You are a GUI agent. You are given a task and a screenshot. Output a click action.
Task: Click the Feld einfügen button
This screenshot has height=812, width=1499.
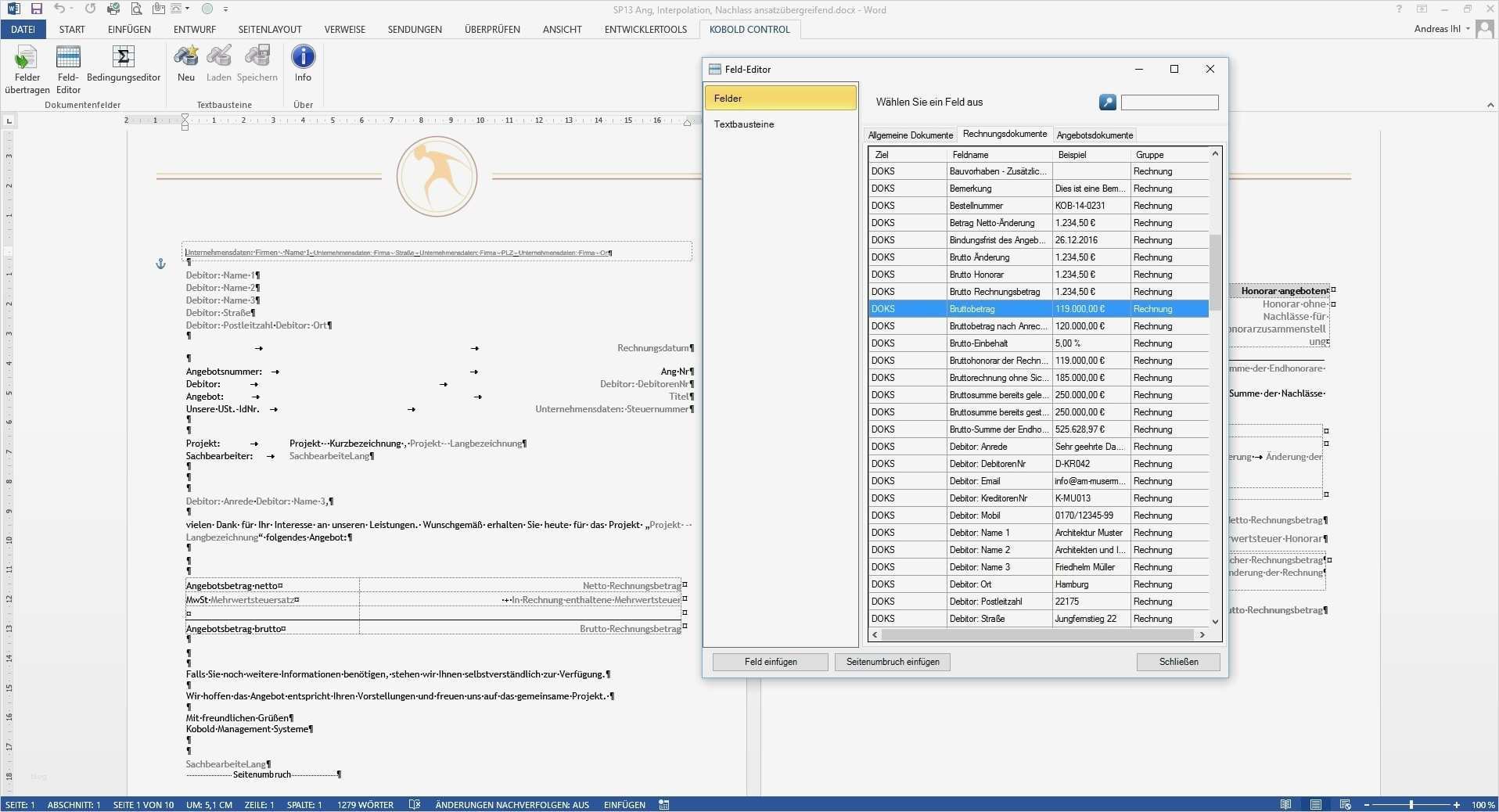point(770,662)
